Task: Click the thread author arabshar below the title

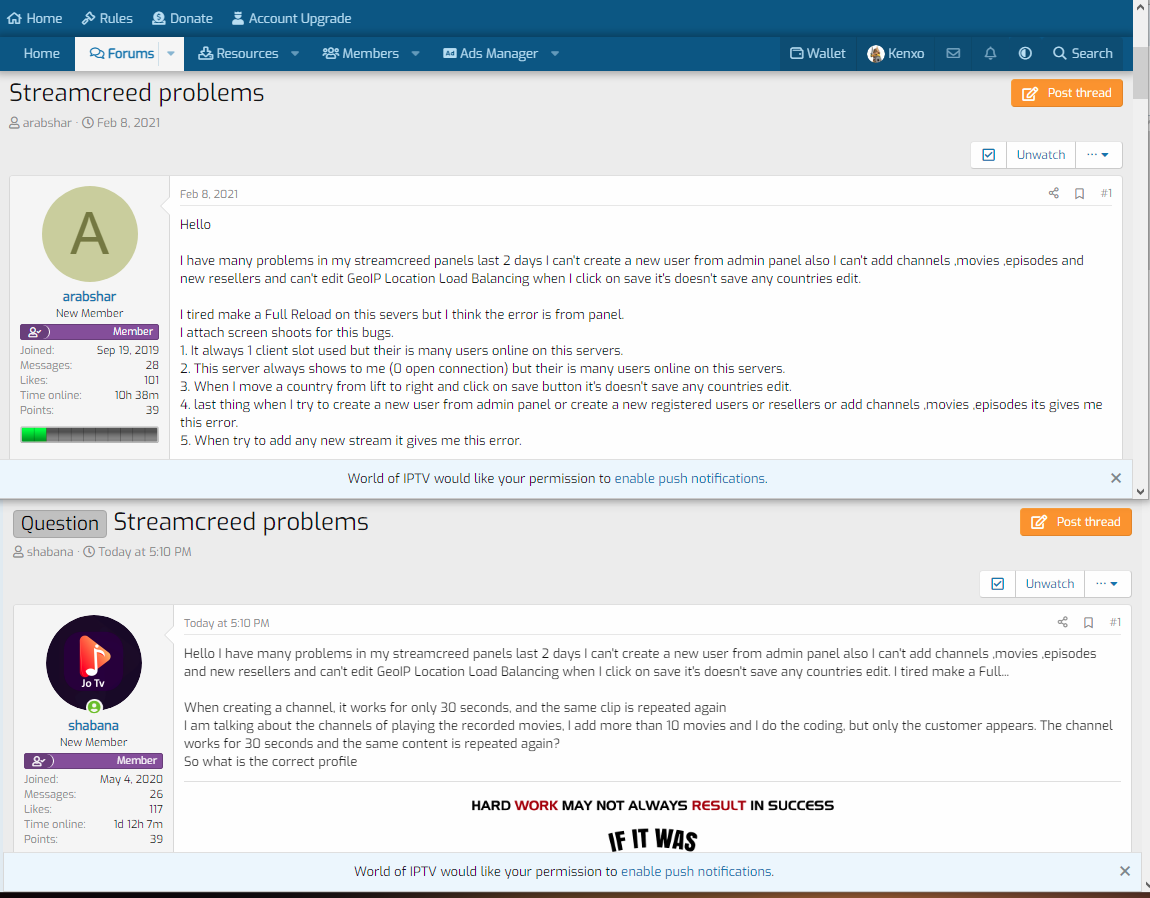Action: tap(47, 123)
